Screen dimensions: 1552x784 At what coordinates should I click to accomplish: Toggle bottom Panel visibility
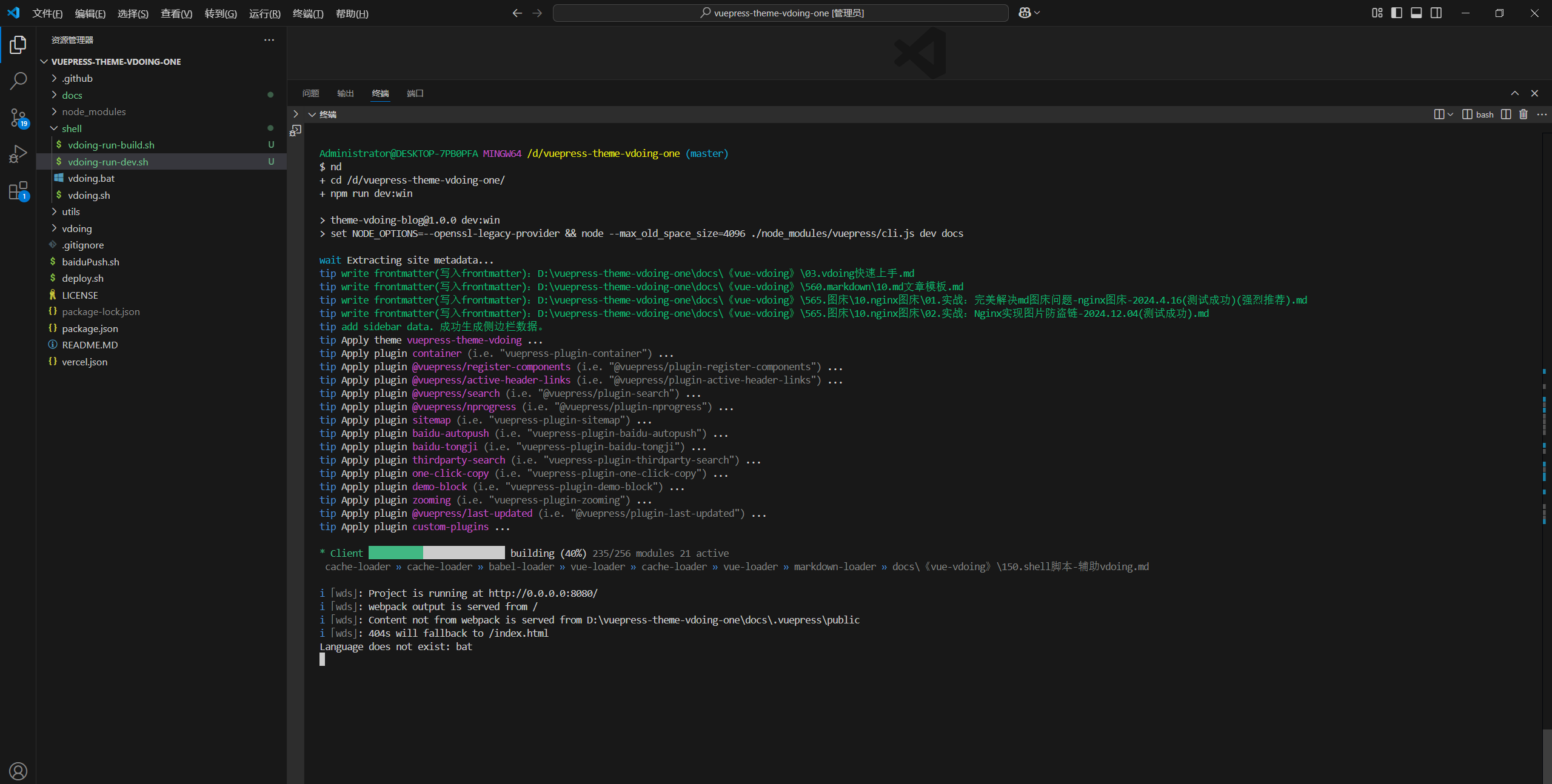coord(1416,13)
